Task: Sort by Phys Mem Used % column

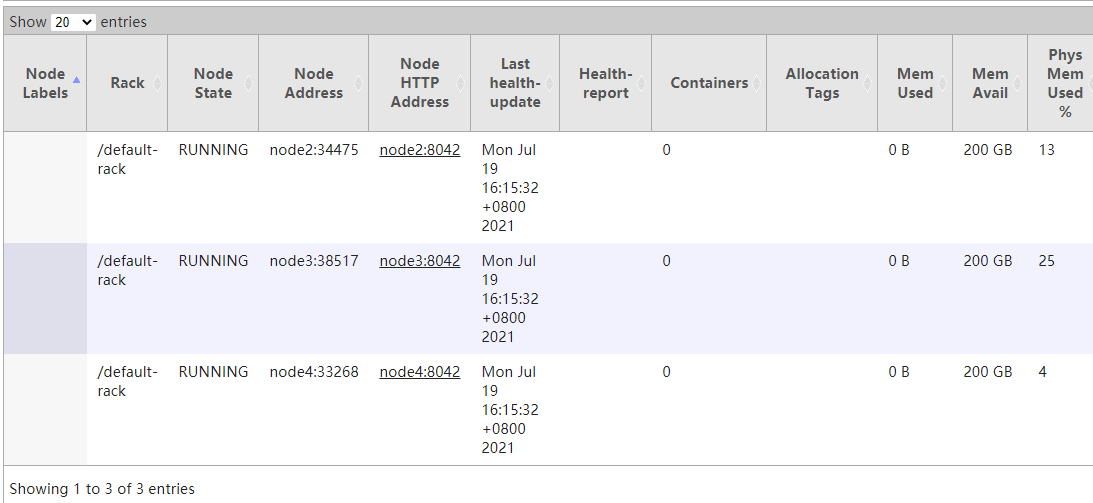Action: [x=1065, y=83]
